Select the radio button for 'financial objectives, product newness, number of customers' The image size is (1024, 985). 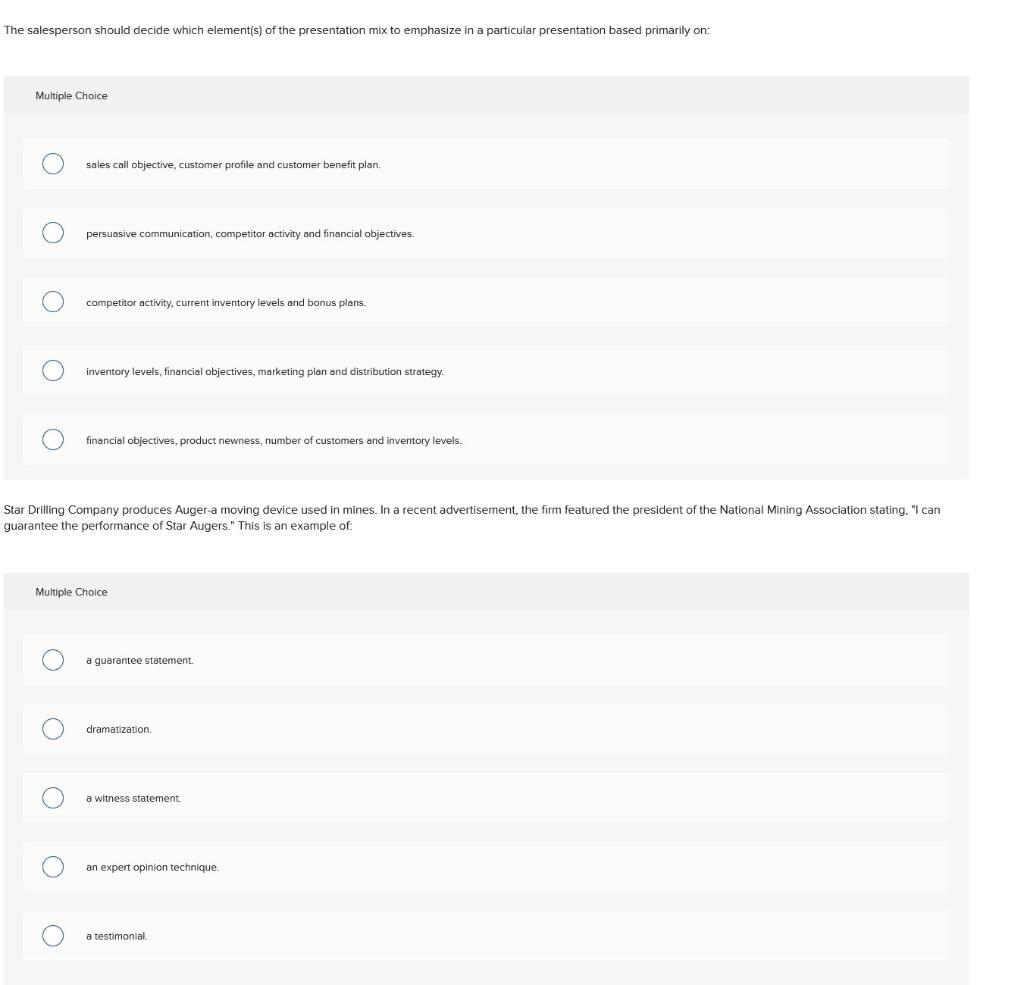click(x=51, y=437)
